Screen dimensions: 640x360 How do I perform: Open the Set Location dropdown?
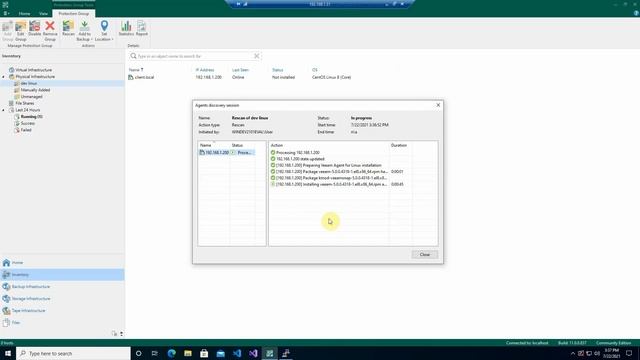104,31
